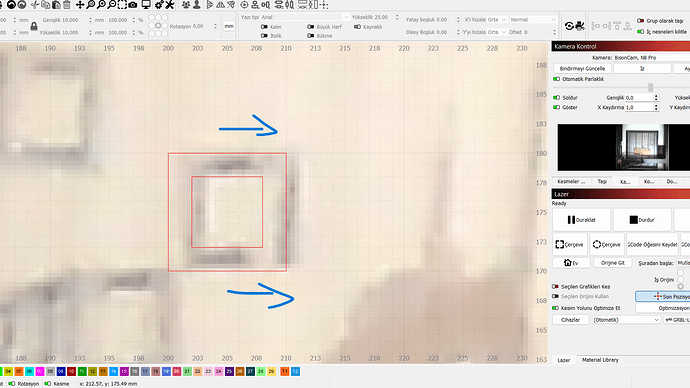The image size is (690, 388).
Task: Open the Yazı tipi Arial font dropdown
Action: coord(305,17)
